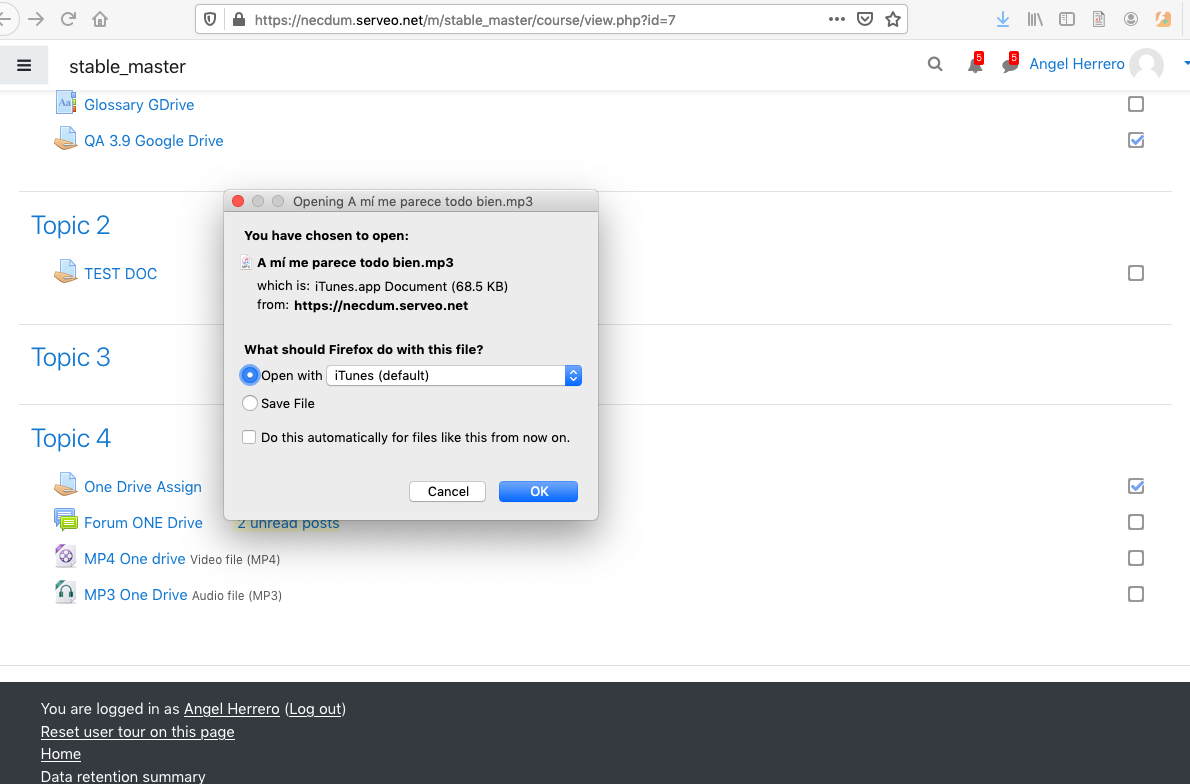Toggle completion for One Drive Assign

pyautogui.click(x=1135, y=486)
